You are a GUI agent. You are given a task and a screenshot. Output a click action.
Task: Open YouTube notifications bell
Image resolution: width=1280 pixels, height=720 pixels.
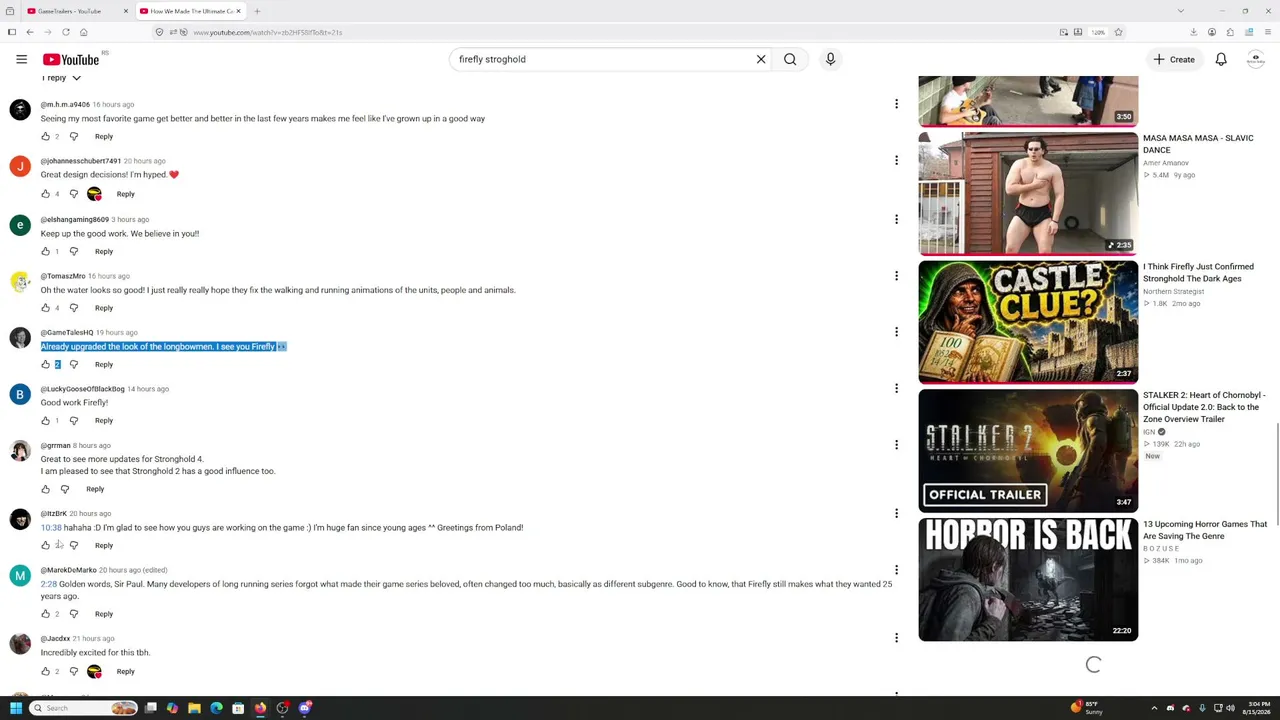click(x=1221, y=59)
